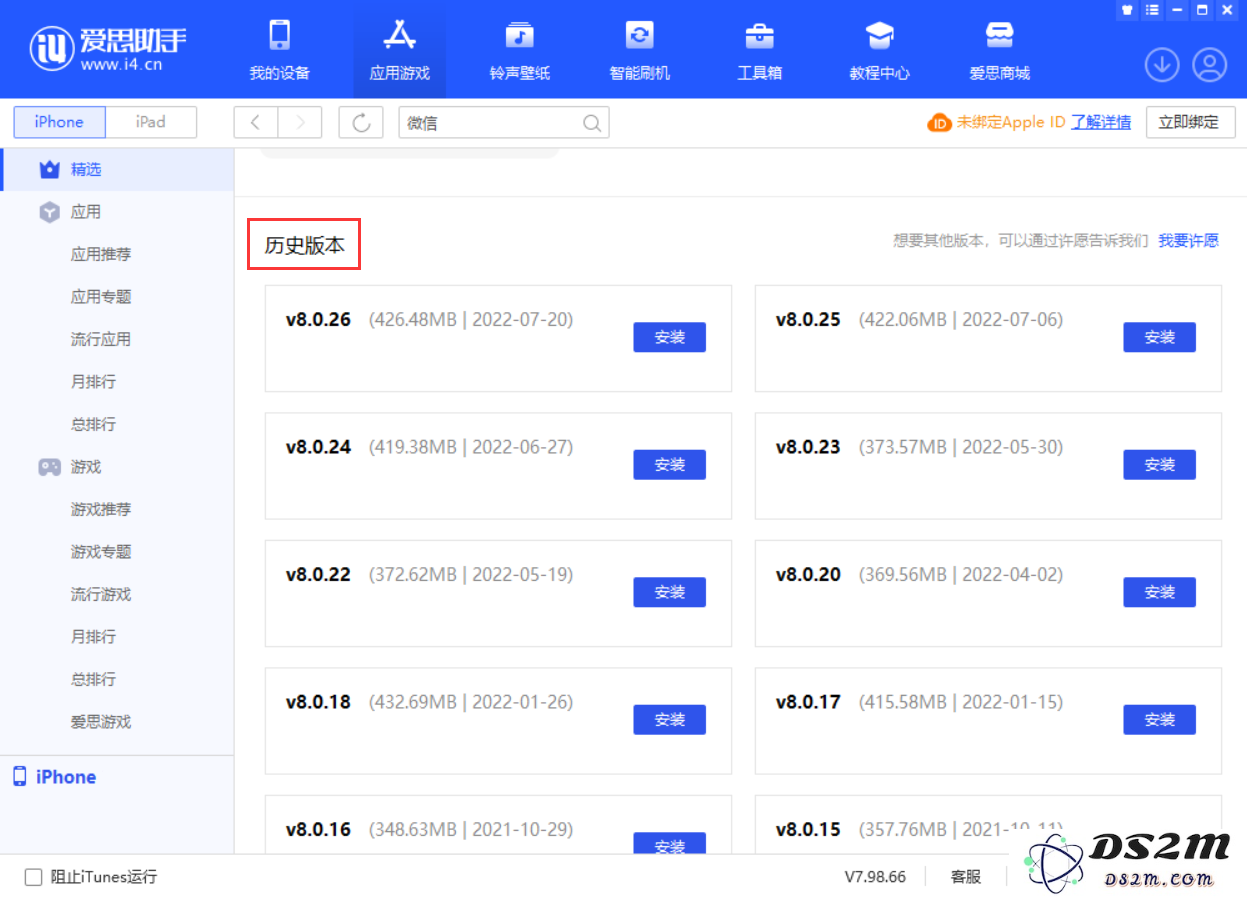Click the 爱思助手 logo
This screenshot has width=1247, height=897.
(108, 48)
